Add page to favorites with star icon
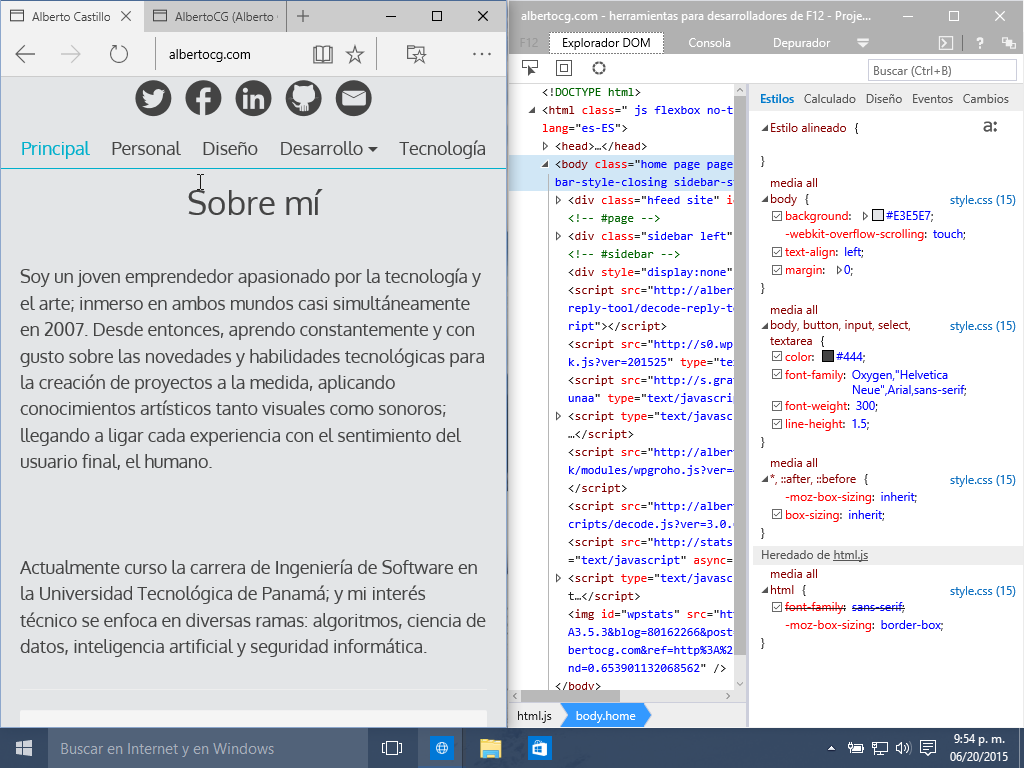Viewport: 1024px width, 768px height. click(x=355, y=54)
